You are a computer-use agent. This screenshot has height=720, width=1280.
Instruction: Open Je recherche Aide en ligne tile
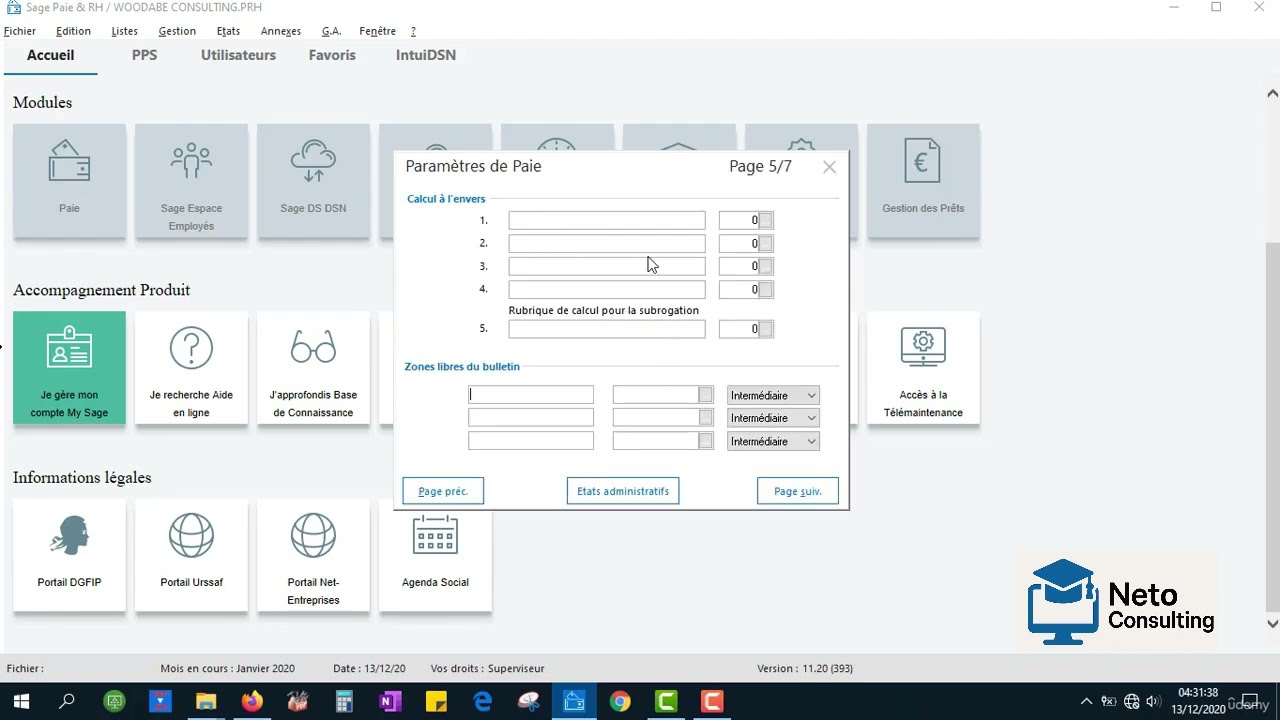coord(191,368)
